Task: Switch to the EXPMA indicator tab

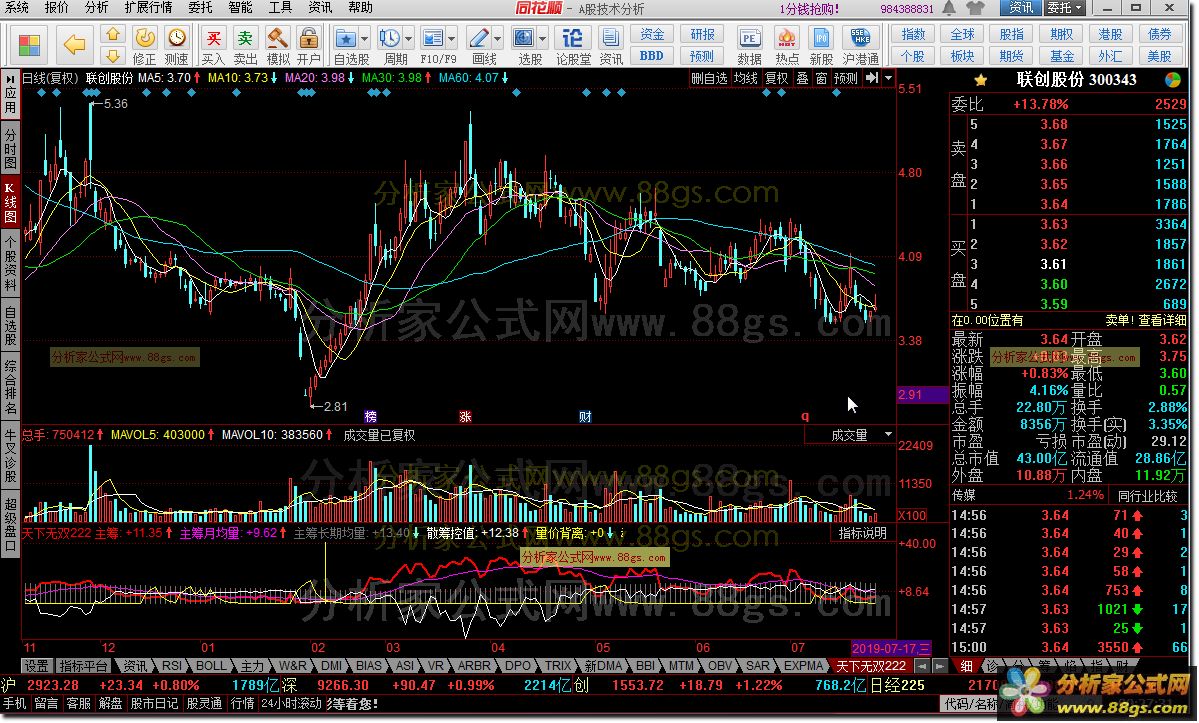Action: (x=803, y=666)
